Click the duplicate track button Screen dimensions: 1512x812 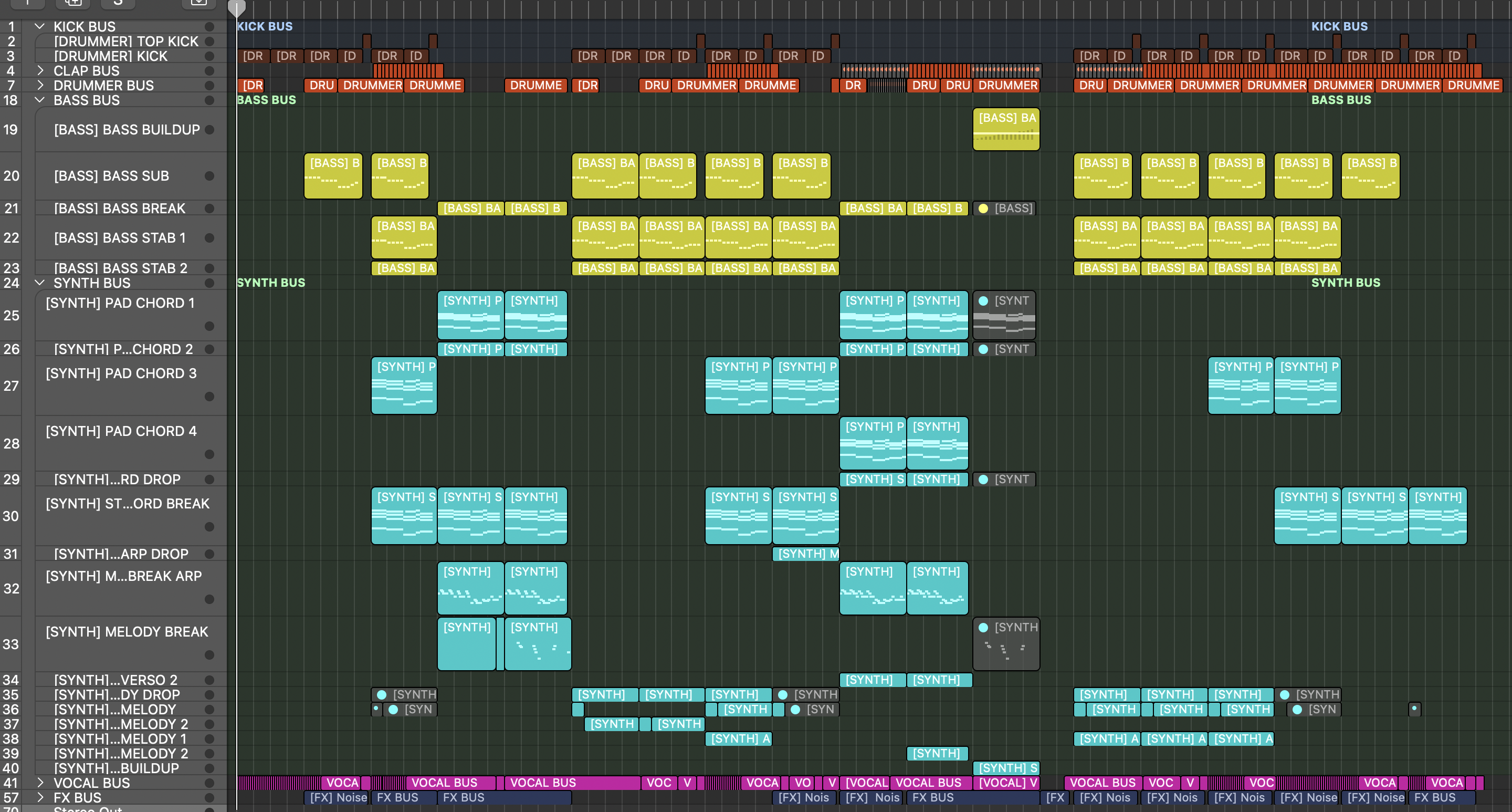(x=73, y=3)
